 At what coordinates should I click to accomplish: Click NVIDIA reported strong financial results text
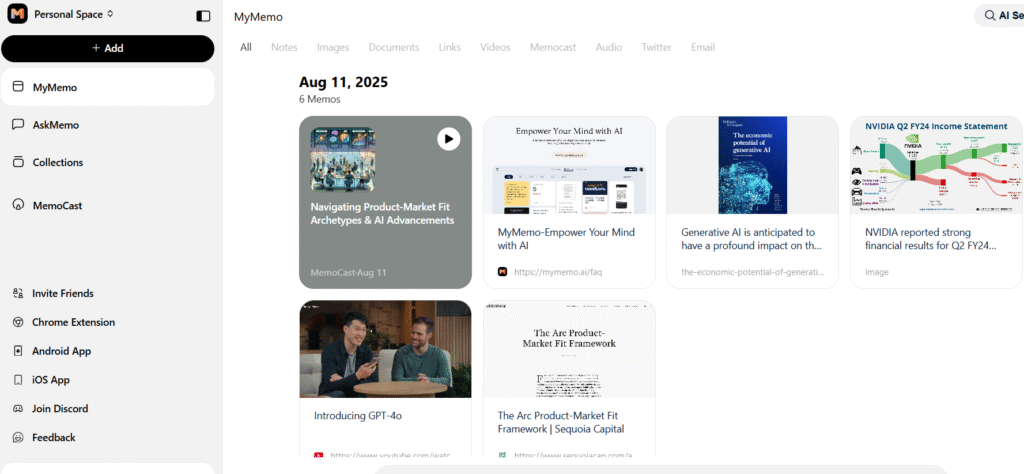tap(931, 239)
